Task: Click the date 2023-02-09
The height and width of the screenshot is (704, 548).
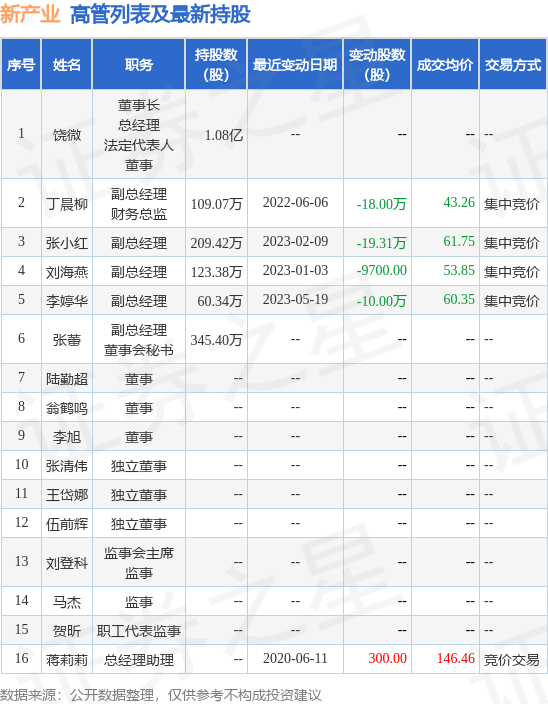Action: (x=295, y=242)
